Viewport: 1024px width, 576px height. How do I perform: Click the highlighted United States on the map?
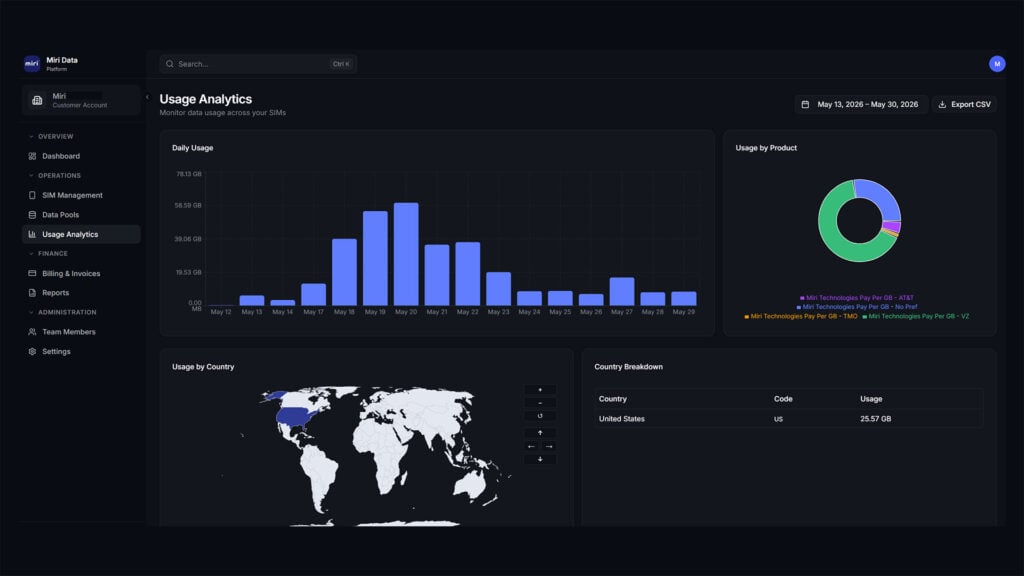[x=293, y=416]
